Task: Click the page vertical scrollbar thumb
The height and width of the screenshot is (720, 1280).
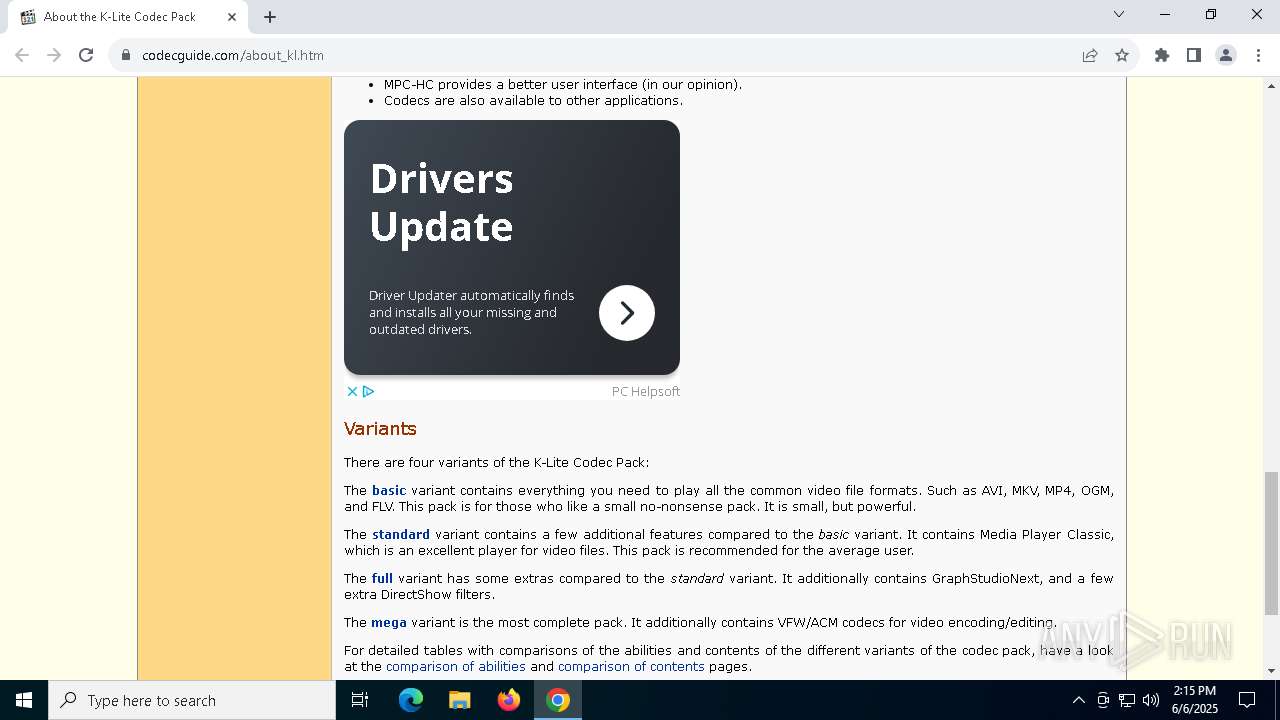Action: (x=1271, y=543)
